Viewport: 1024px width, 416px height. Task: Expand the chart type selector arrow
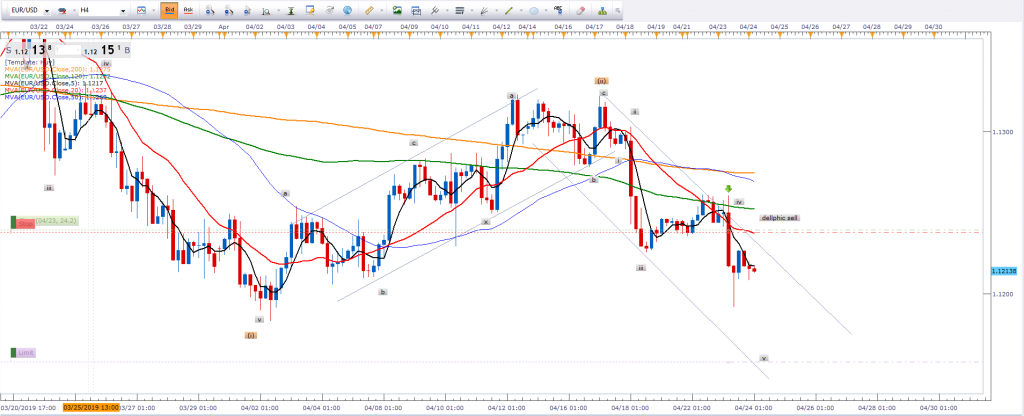tap(151, 8)
